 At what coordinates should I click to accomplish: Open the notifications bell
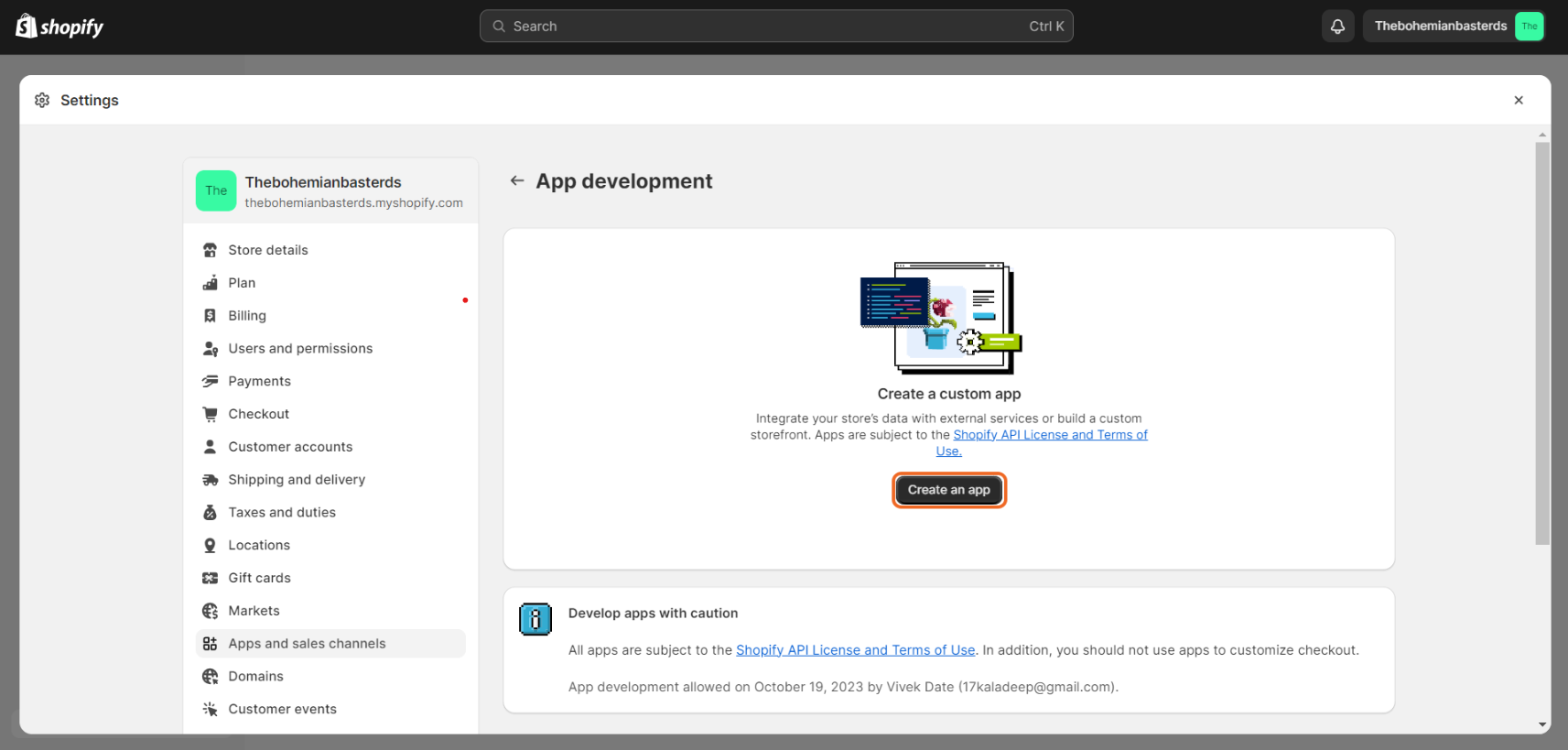click(x=1337, y=27)
